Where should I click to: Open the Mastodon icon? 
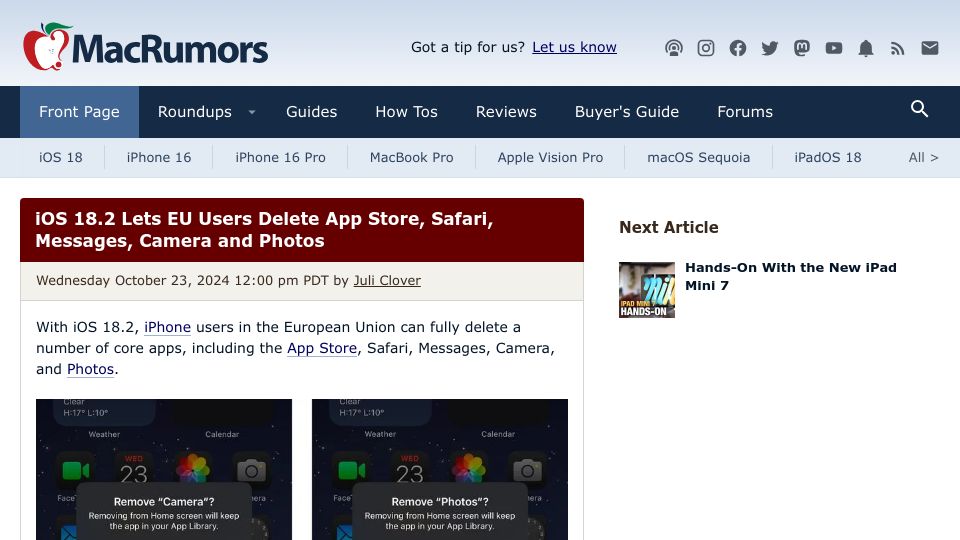[x=801, y=48]
